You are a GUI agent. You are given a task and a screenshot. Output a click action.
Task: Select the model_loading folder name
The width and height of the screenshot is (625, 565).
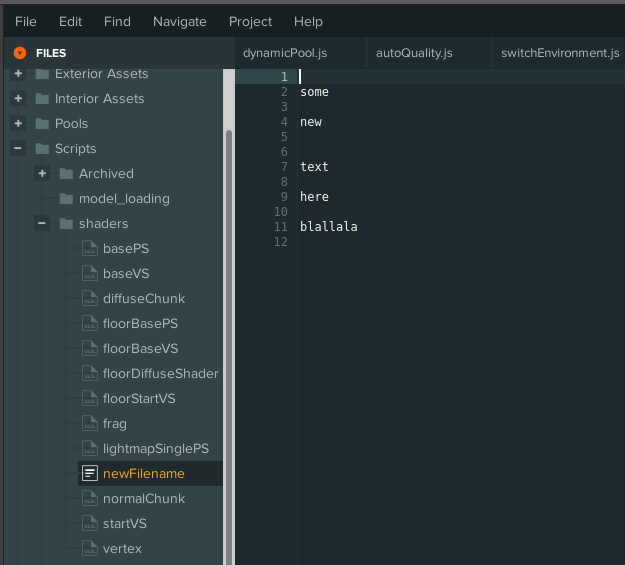(124, 199)
